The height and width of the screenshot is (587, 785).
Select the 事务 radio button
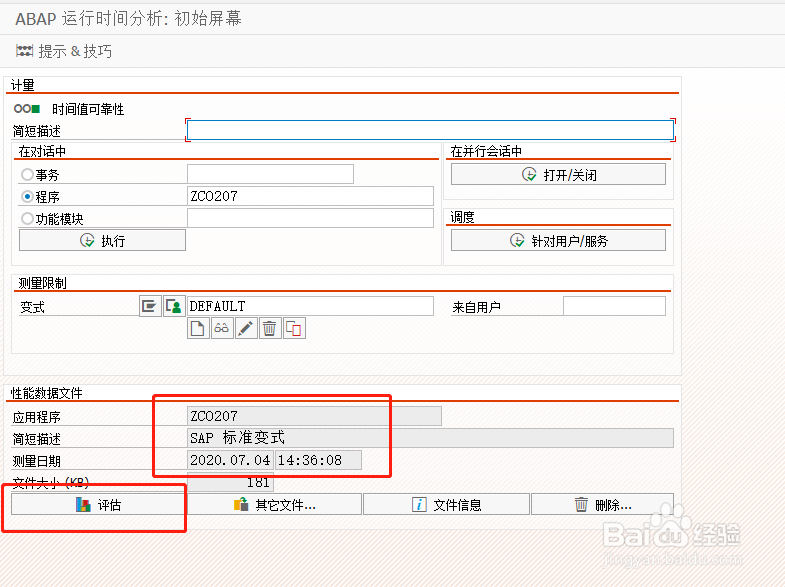pos(28,175)
